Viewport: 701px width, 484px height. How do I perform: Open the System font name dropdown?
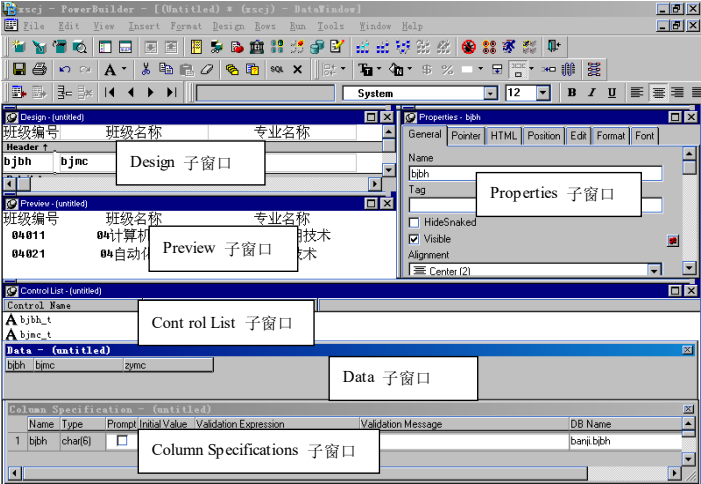(x=490, y=93)
